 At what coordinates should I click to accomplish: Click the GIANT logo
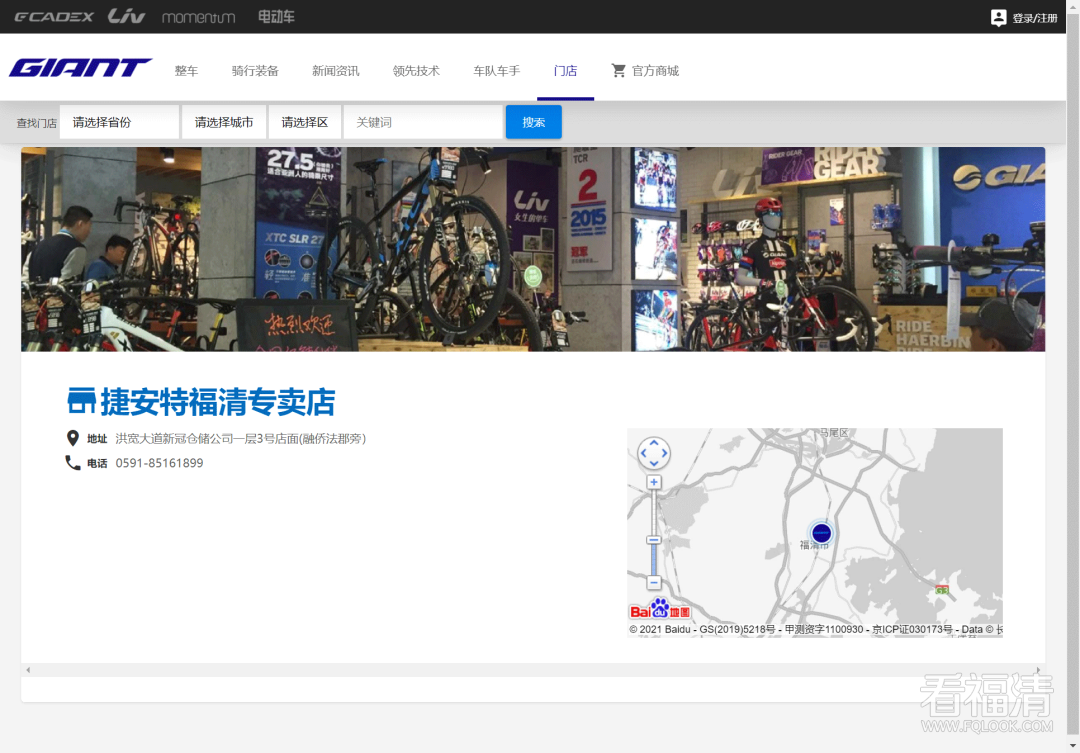(80, 68)
